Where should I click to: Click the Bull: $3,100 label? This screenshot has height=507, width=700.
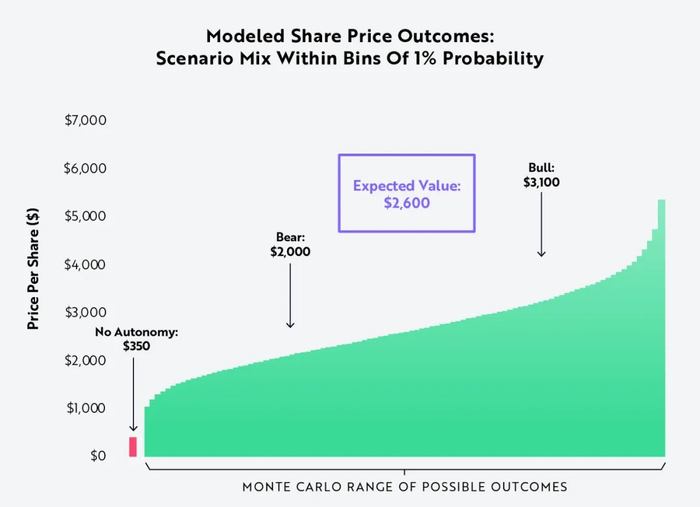coord(542,175)
